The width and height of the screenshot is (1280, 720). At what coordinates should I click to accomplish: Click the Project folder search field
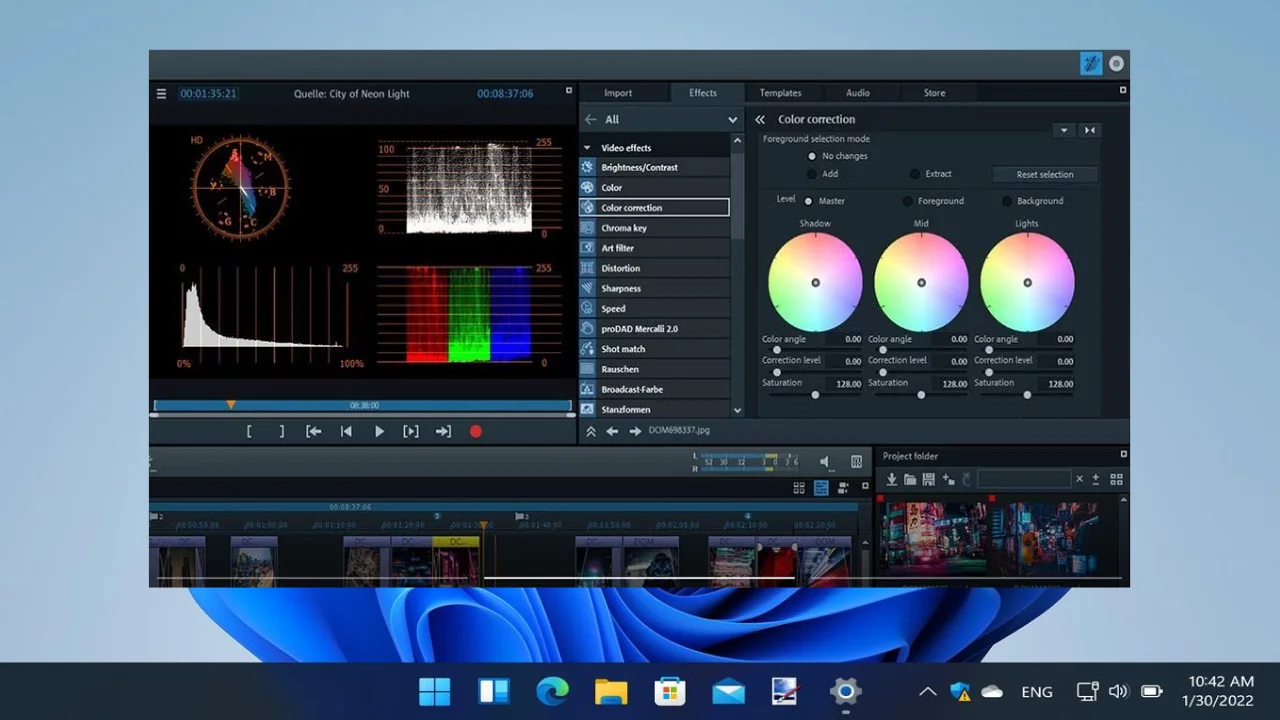pyautogui.click(x=1024, y=480)
